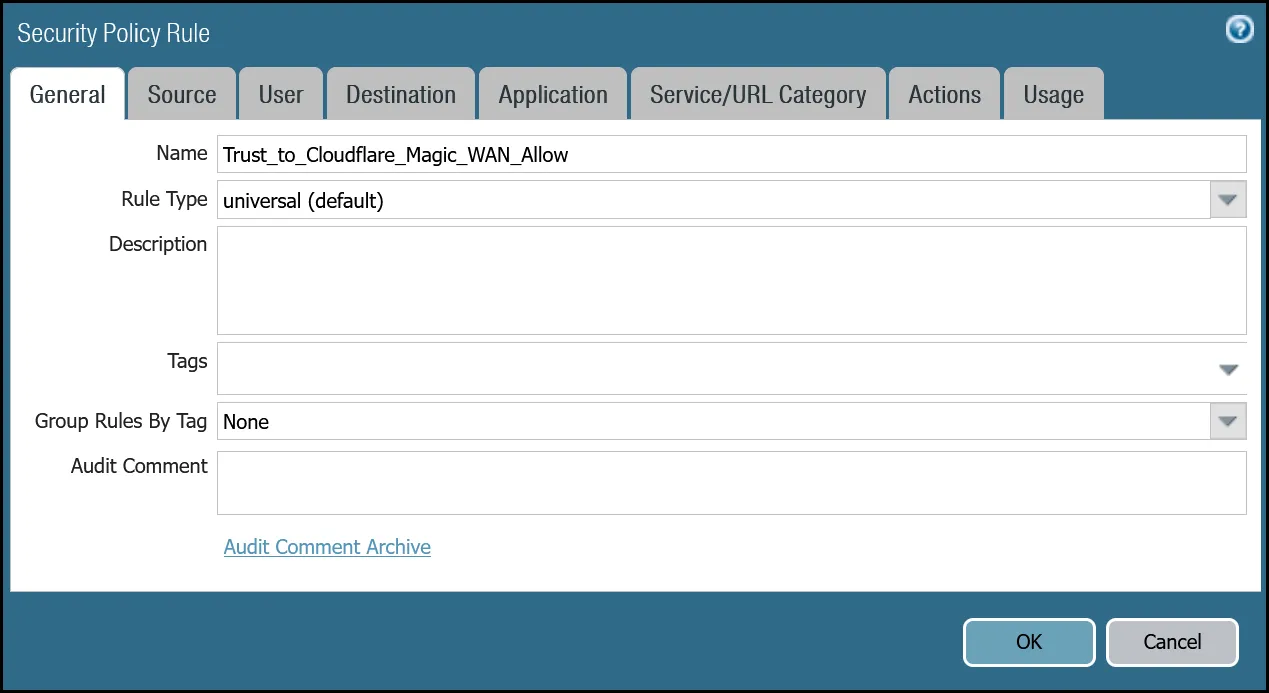Expand the Rule Type dropdown arrow
The width and height of the screenshot is (1269, 693).
1228,200
